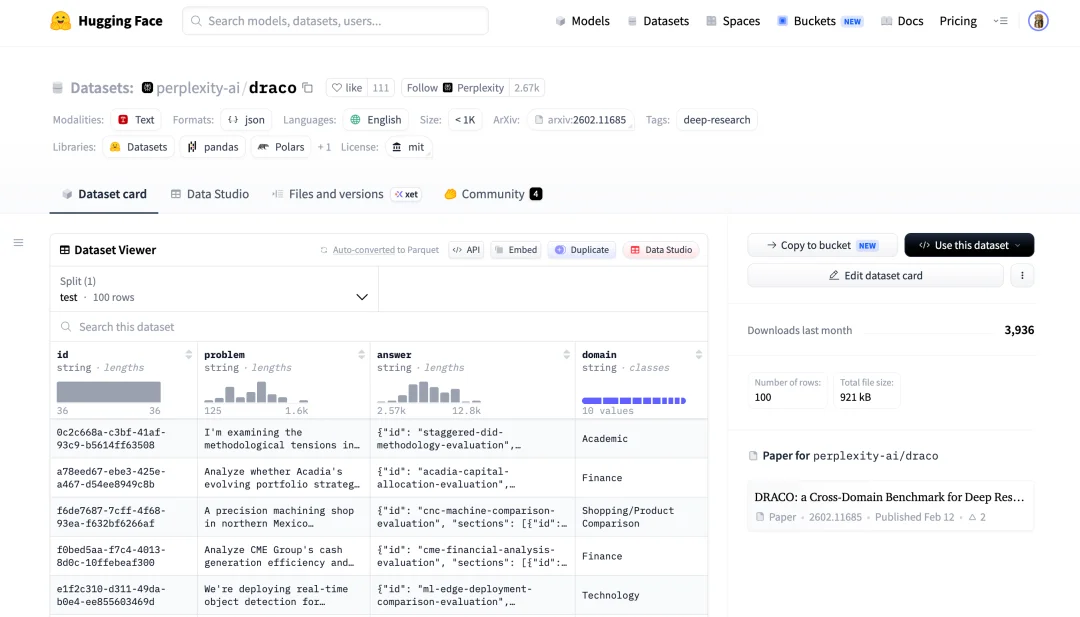This screenshot has height=617, width=1080.
Task: Open Data Studio from viewer header
Action: click(x=661, y=250)
